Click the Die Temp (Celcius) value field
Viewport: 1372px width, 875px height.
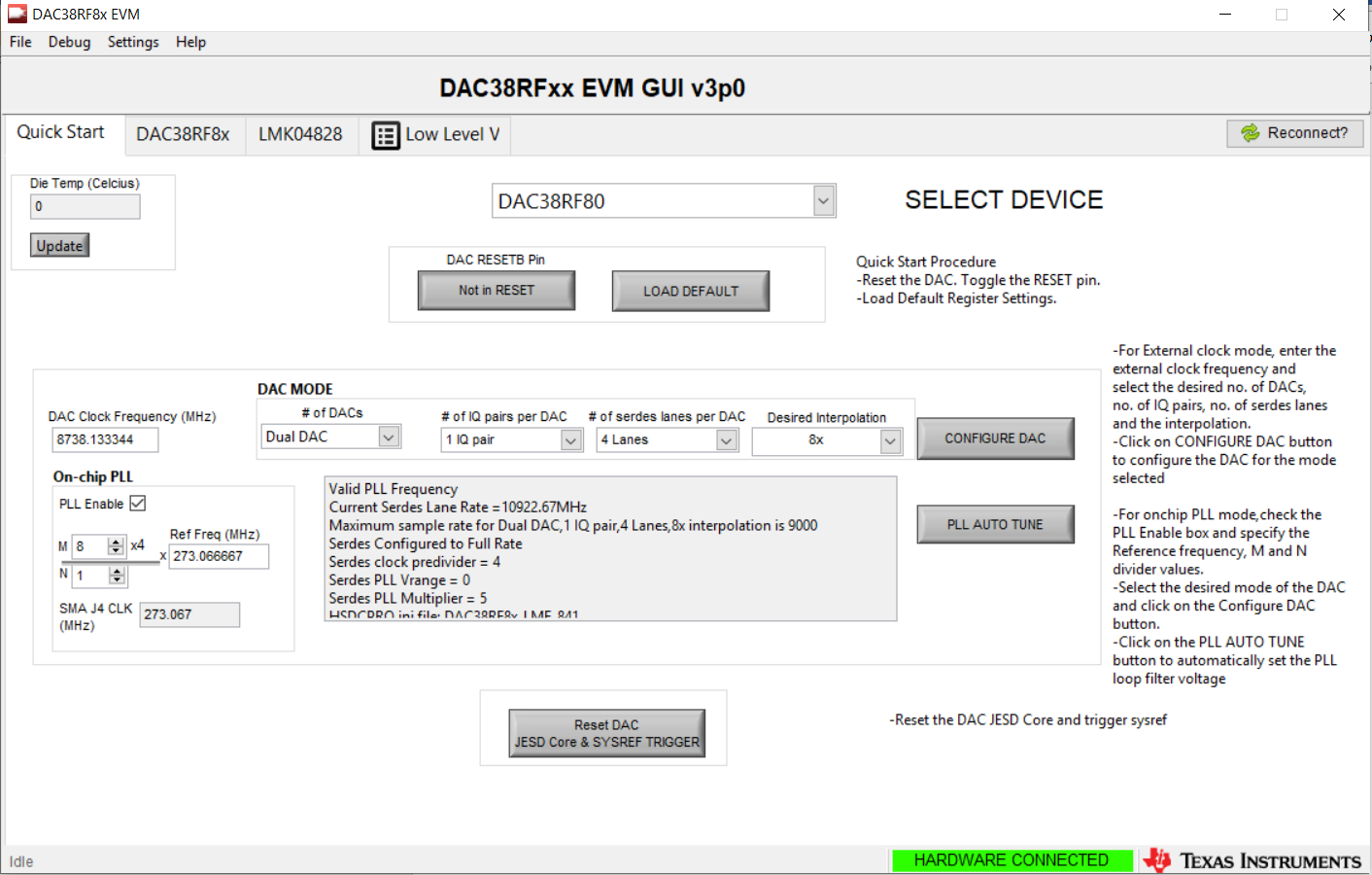(x=86, y=207)
